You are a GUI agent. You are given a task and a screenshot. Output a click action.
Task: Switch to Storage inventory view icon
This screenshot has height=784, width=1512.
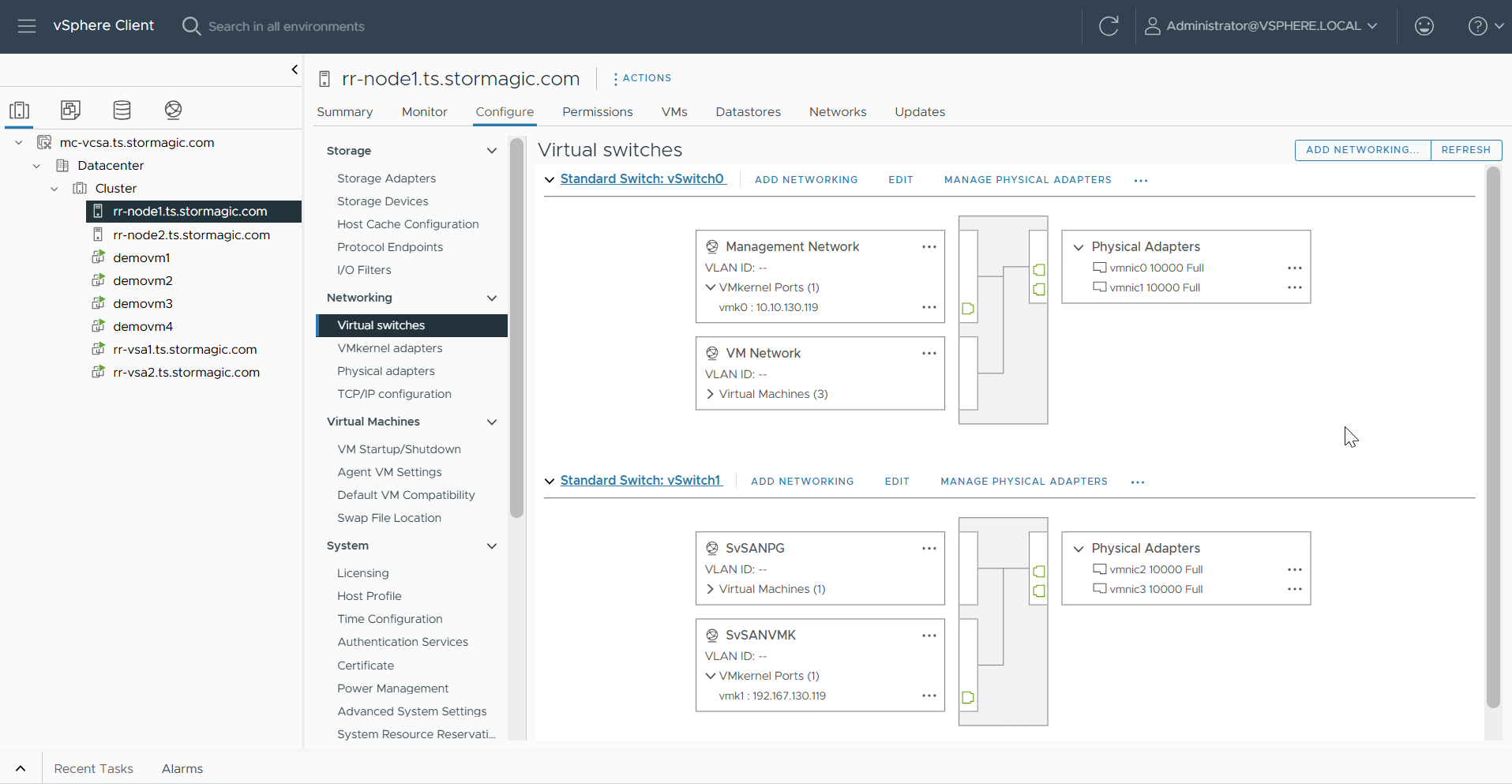(x=122, y=110)
